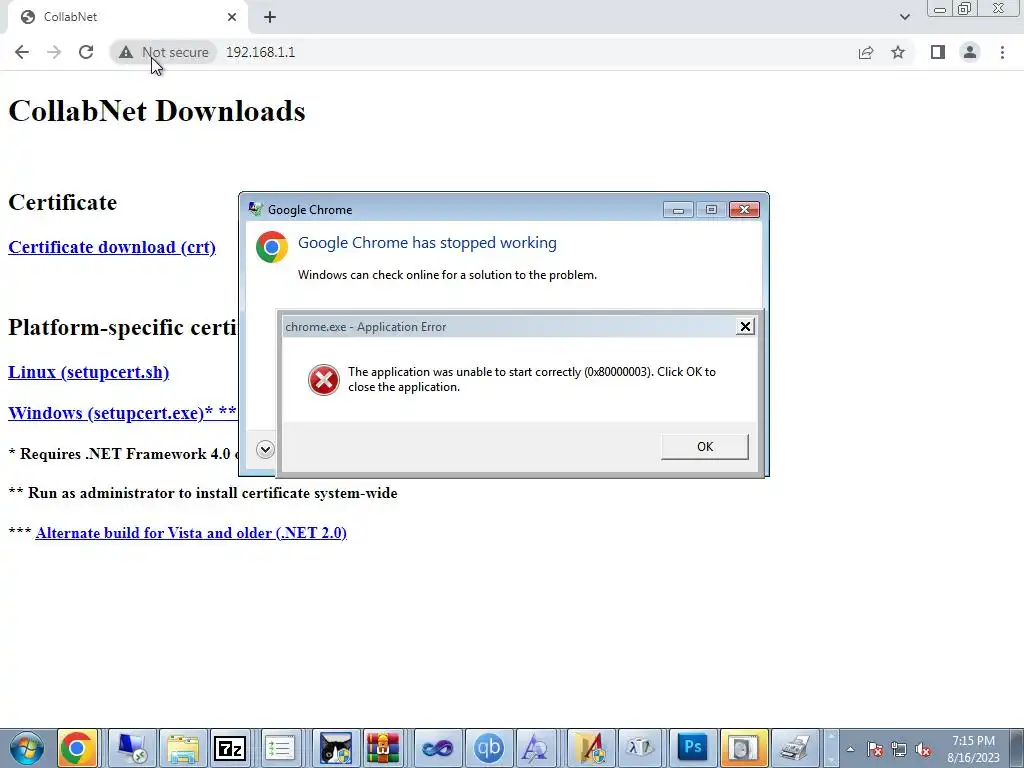This screenshot has height=768, width=1024.
Task: Open Windows Explorer from the taskbar
Action: (183, 748)
